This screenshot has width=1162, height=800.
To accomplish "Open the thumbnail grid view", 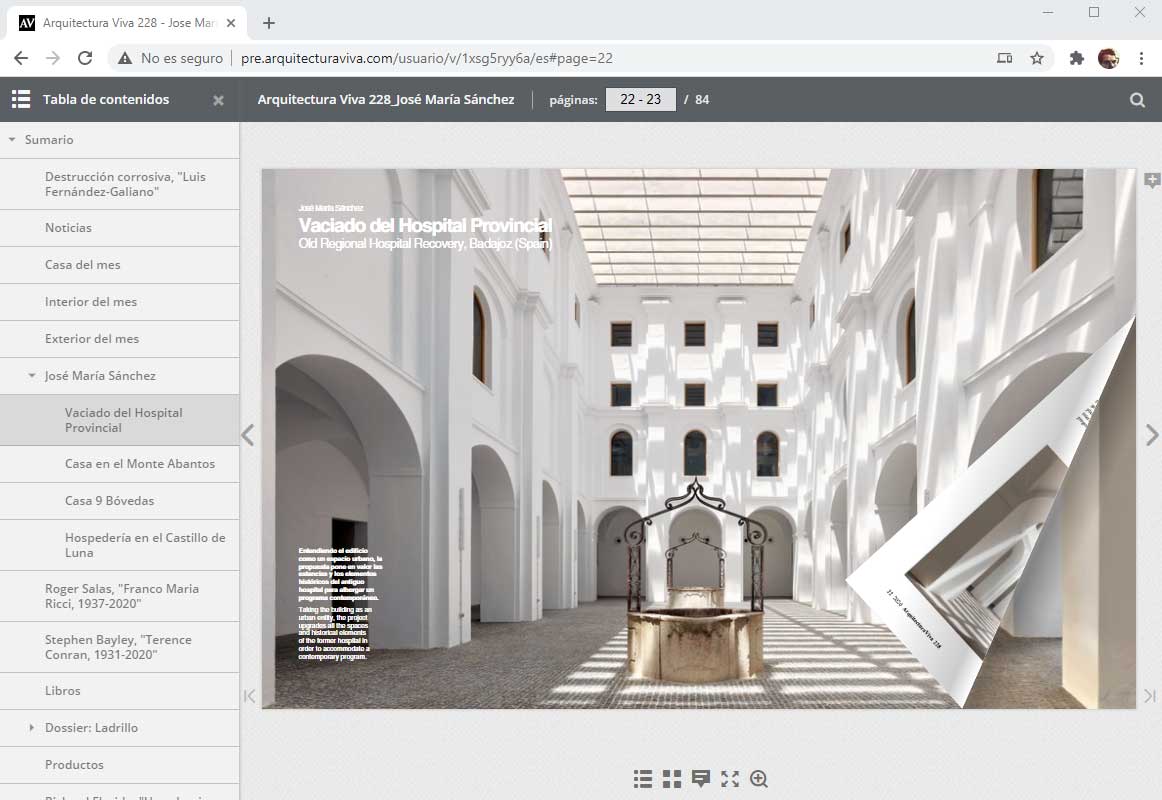I will (x=672, y=779).
